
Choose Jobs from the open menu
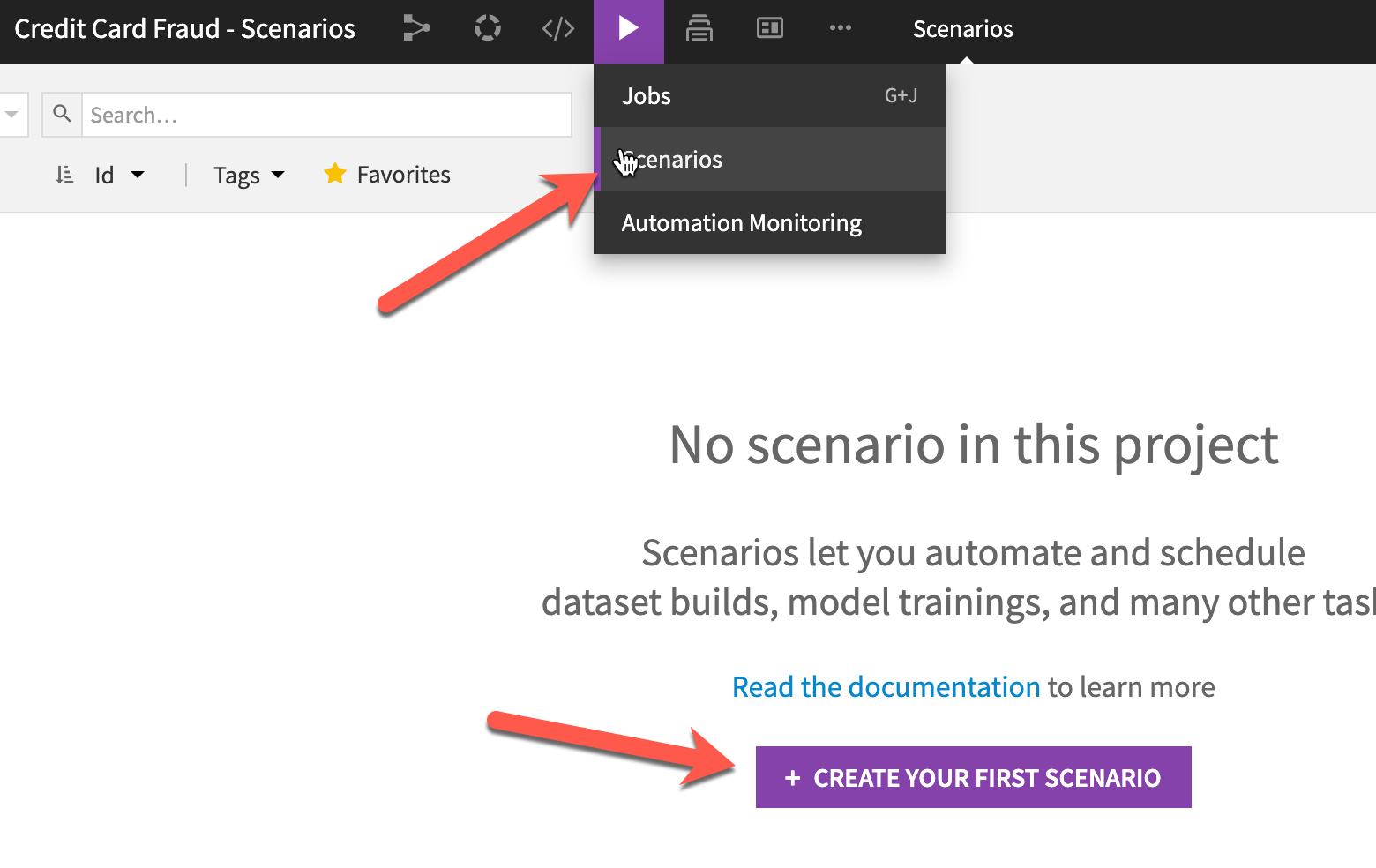click(647, 95)
